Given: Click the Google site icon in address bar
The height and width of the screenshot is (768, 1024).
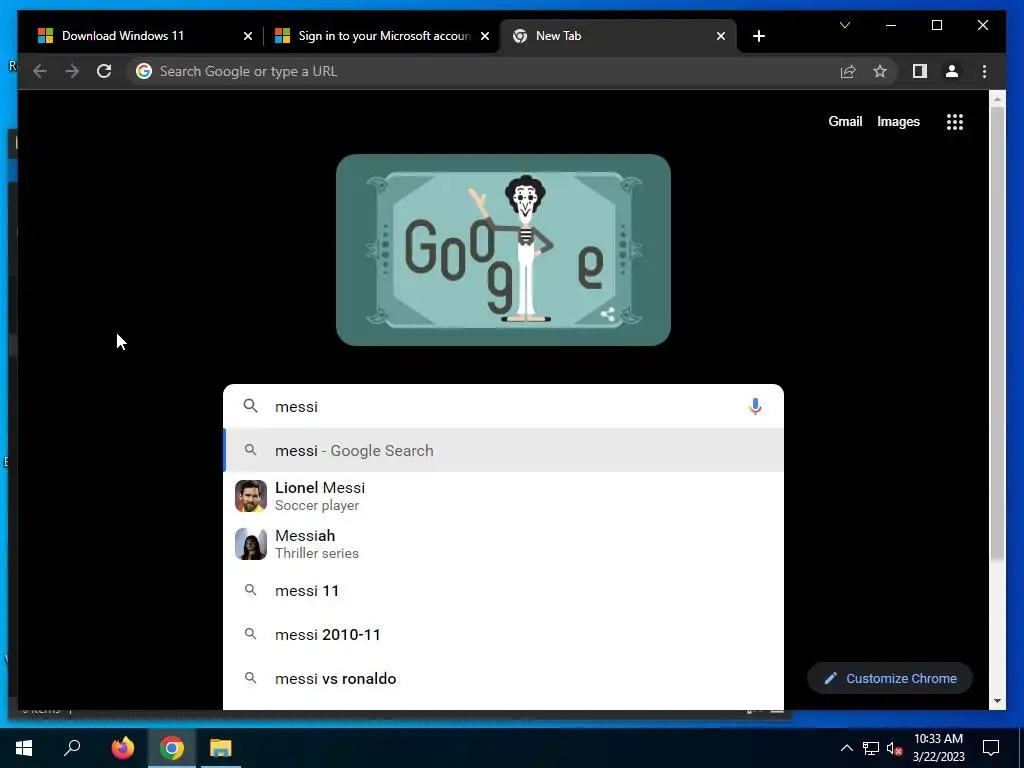Looking at the screenshot, I should coord(144,71).
